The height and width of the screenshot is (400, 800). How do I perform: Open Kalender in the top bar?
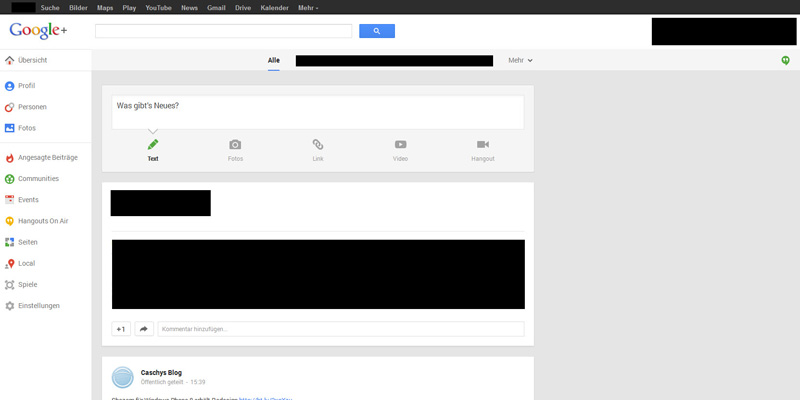(x=274, y=8)
